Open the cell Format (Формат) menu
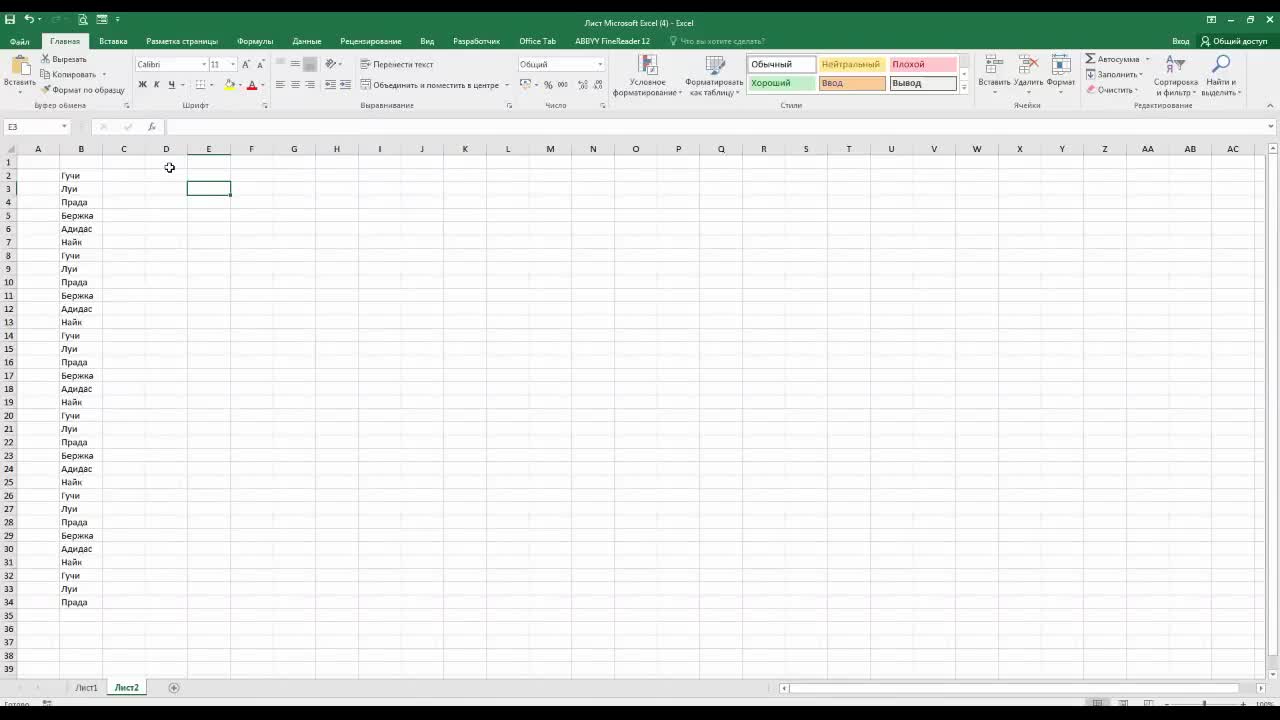The width and height of the screenshot is (1280, 720). [1061, 75]
